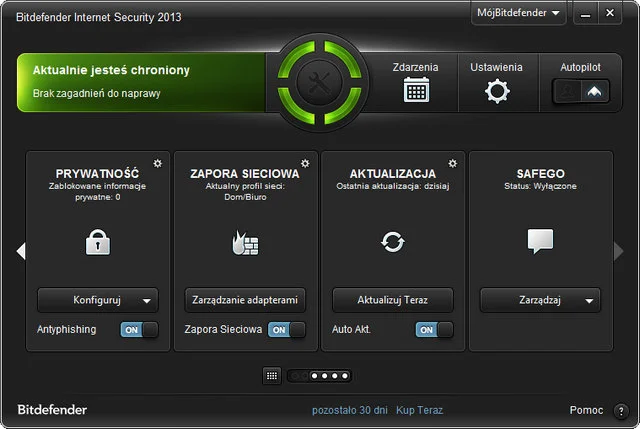Screen dimensions: 640x429
Task: Turn off Antyphishing switch
Action: pos(139,330)
